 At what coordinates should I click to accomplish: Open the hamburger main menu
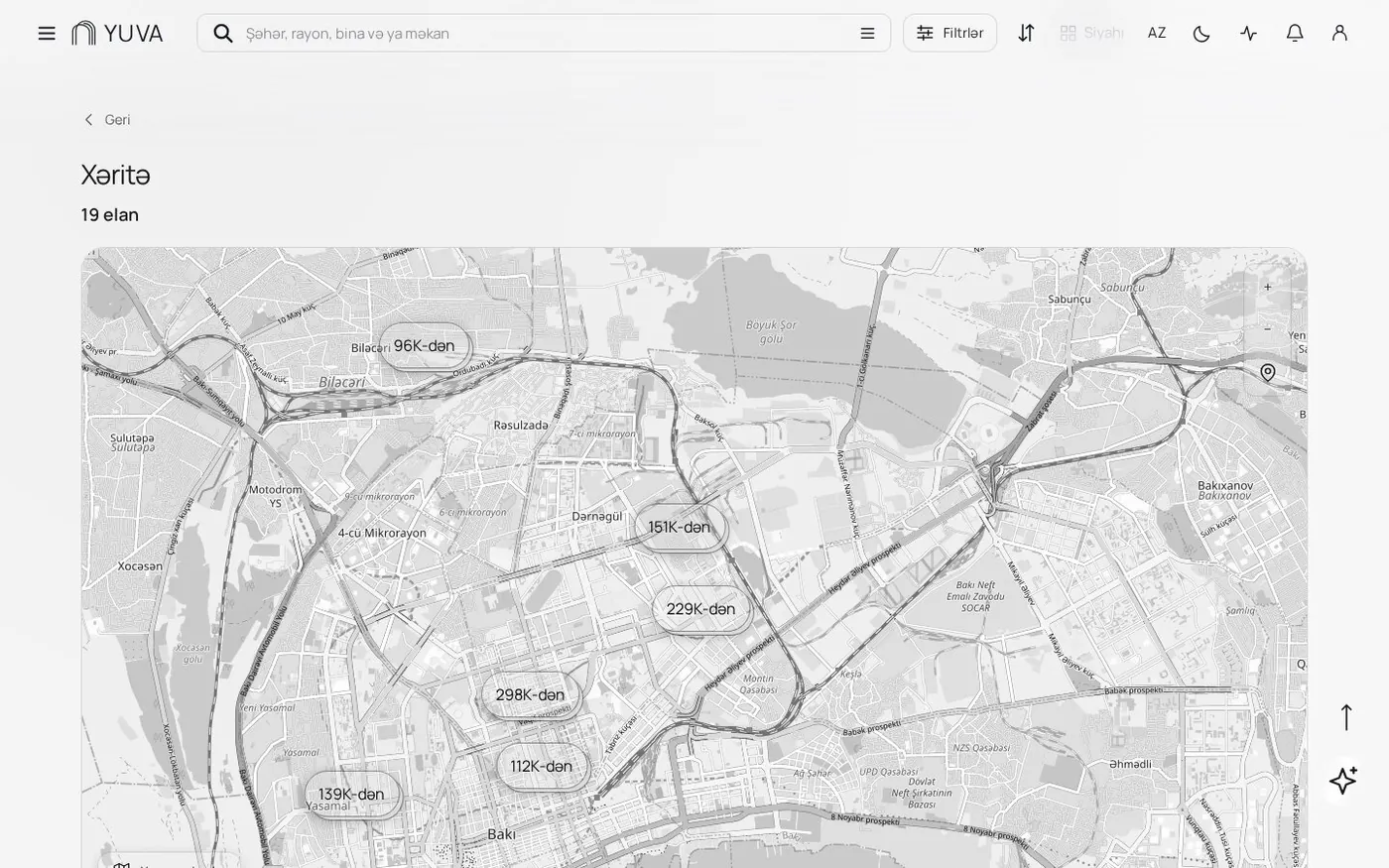tap(47, 33)
